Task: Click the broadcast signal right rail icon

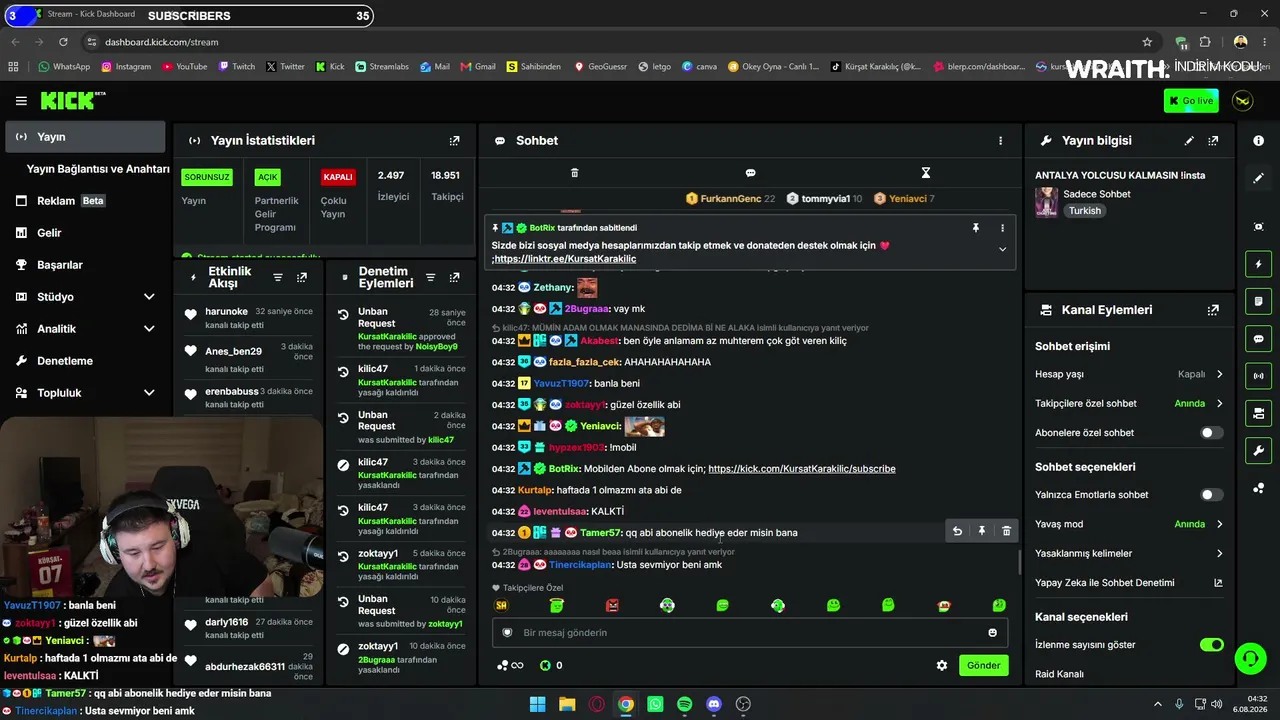Action: 1258,376
